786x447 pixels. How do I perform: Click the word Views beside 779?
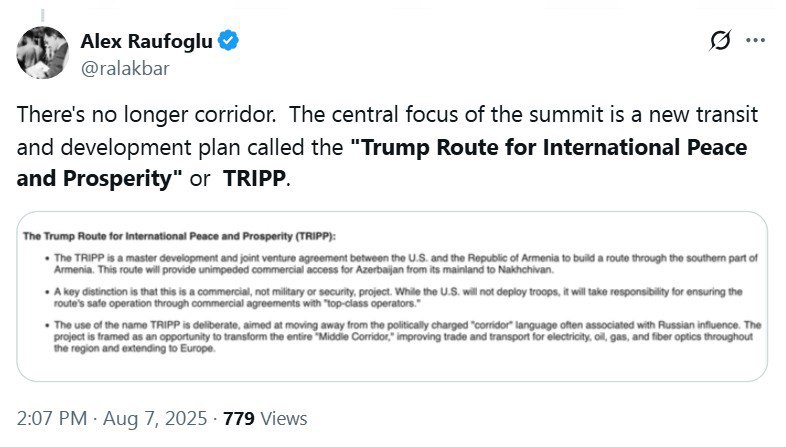tap(284, 418)
